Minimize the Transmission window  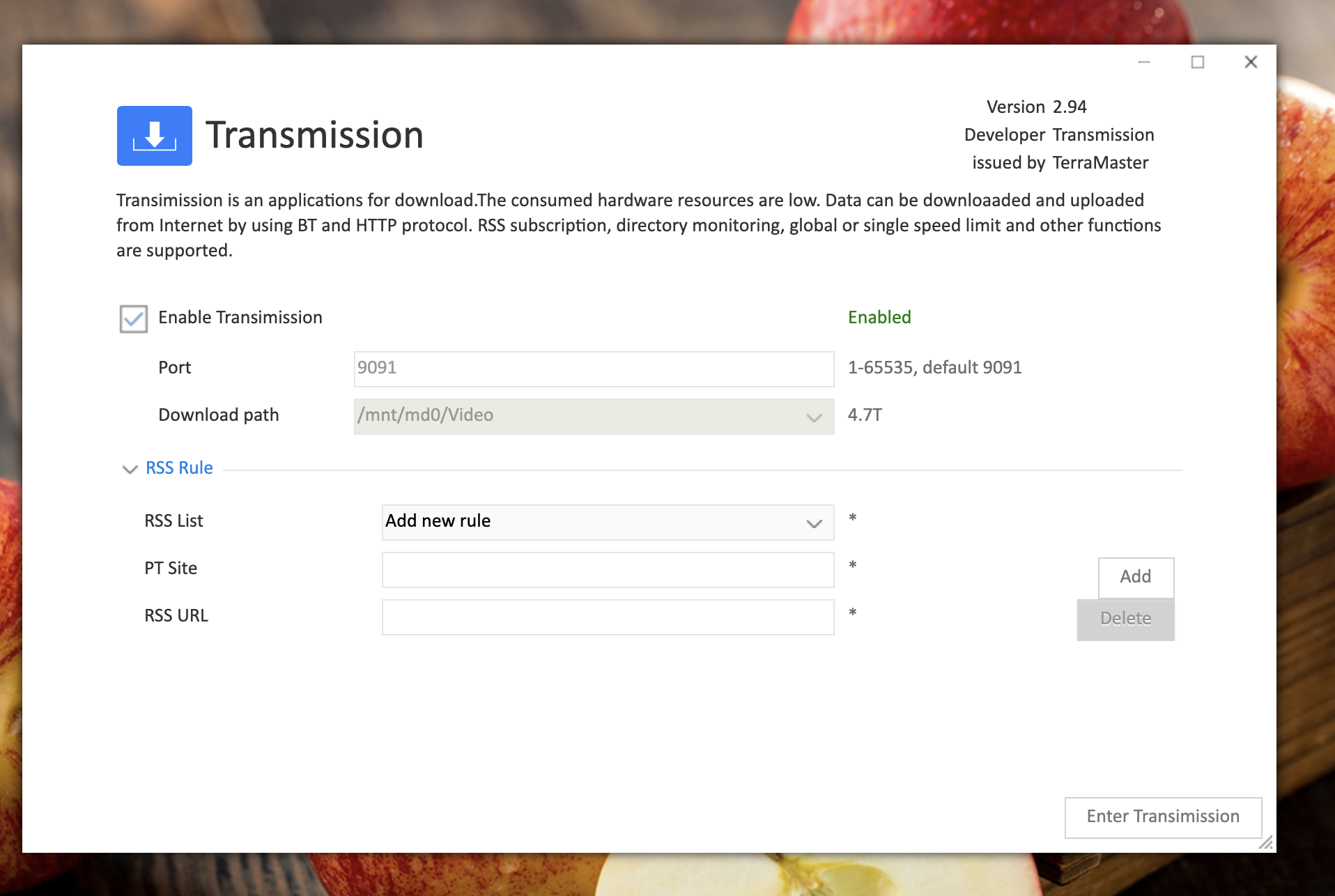click(1143, 62)
